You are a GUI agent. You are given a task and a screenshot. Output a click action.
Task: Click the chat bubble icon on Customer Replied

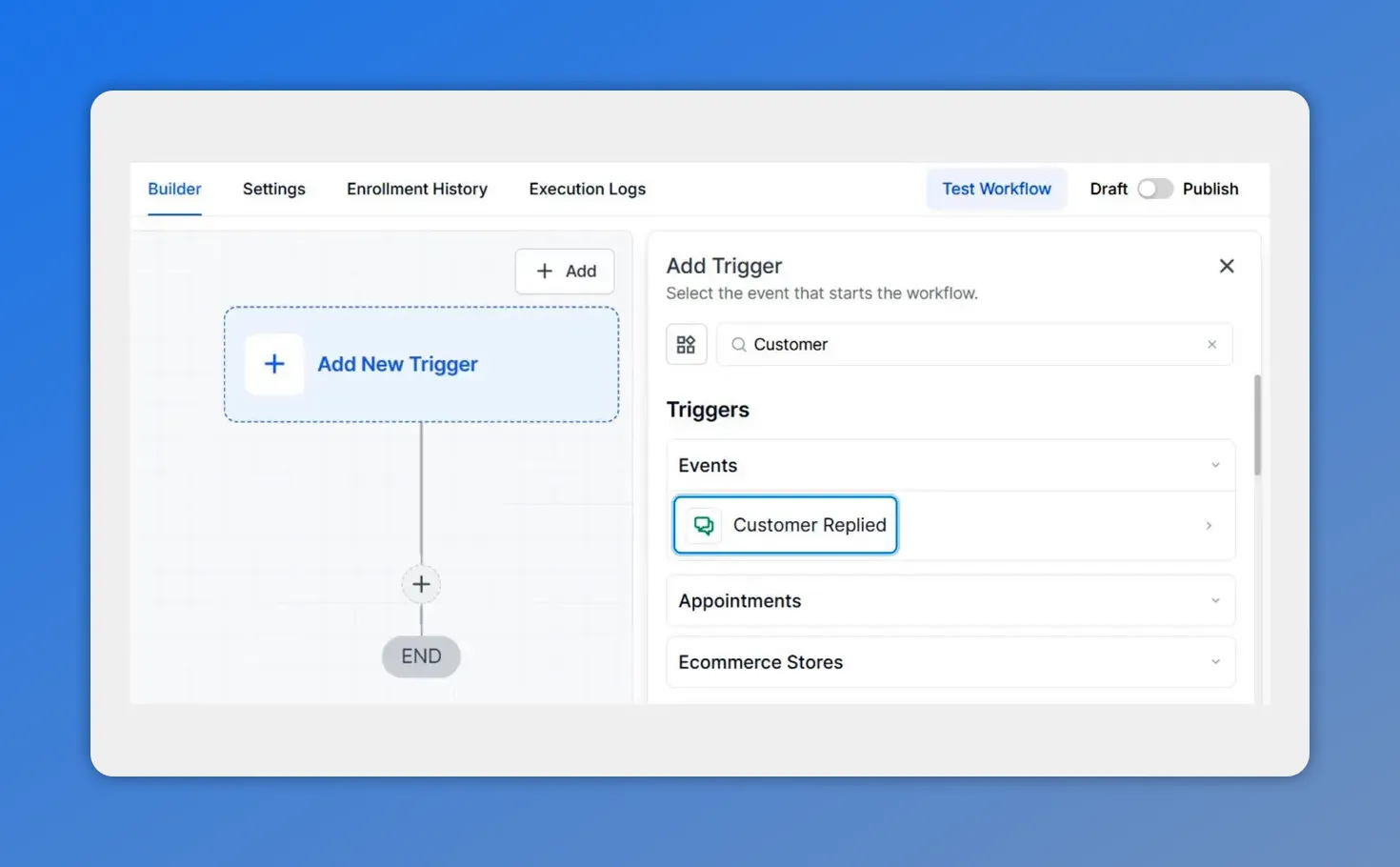tap(703, 525)
